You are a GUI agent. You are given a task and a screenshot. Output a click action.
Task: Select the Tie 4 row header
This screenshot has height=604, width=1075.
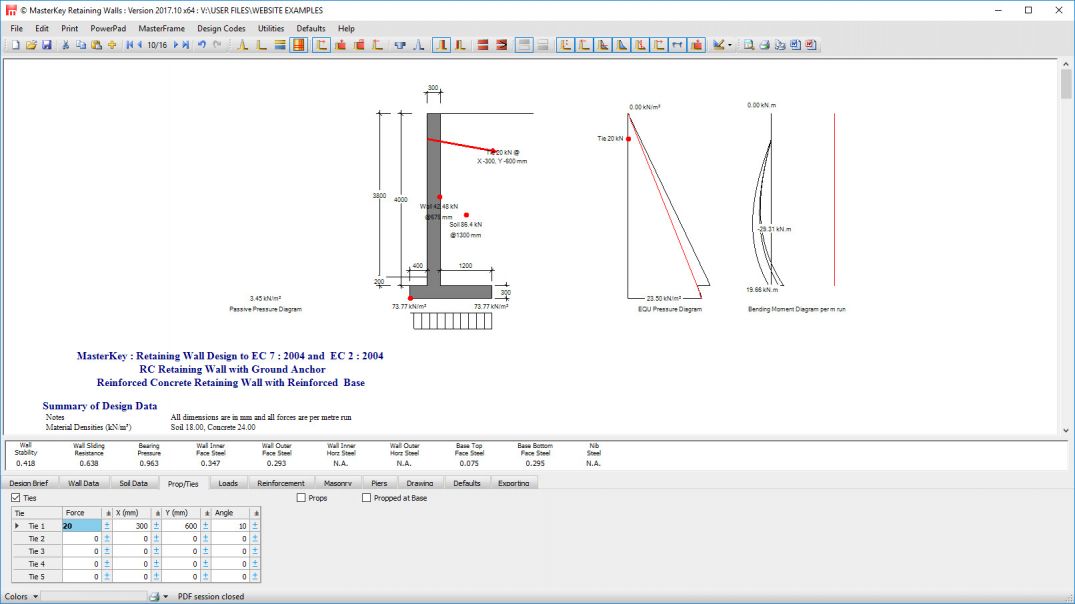pos(36,564)
